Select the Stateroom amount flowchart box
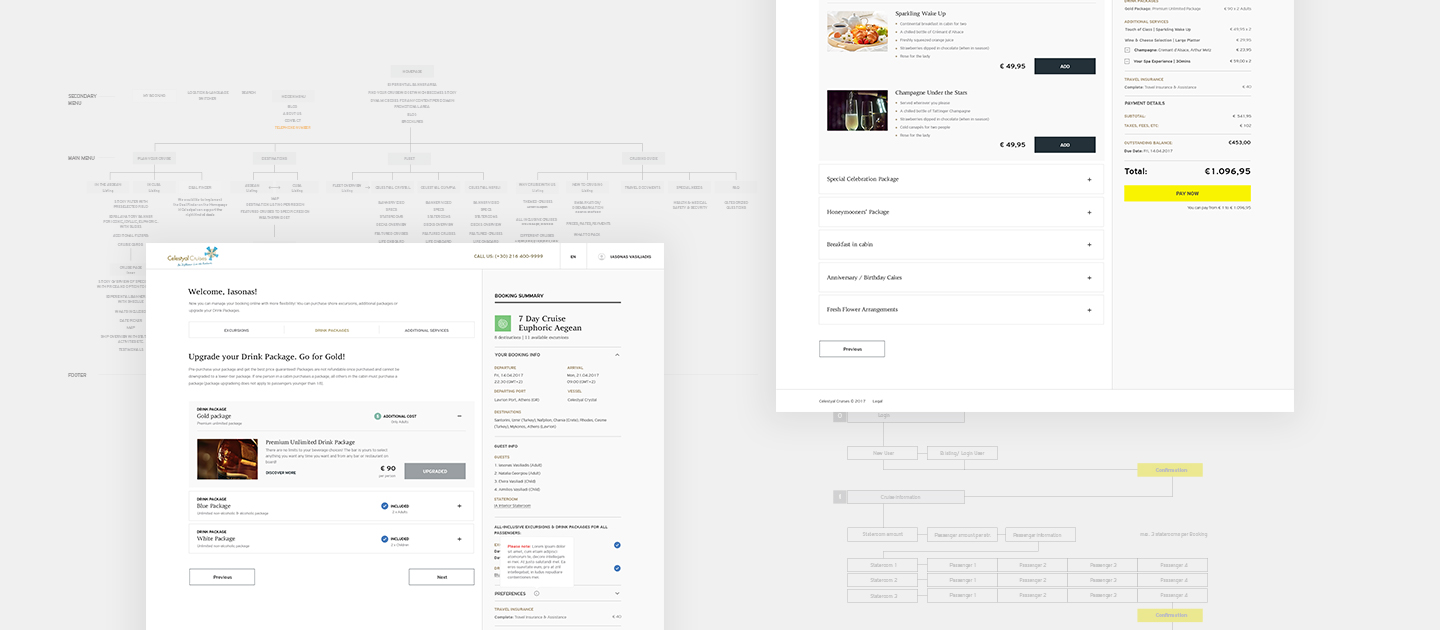The image size is (1440, 630). pyautogui.click(x=883, y=534)
